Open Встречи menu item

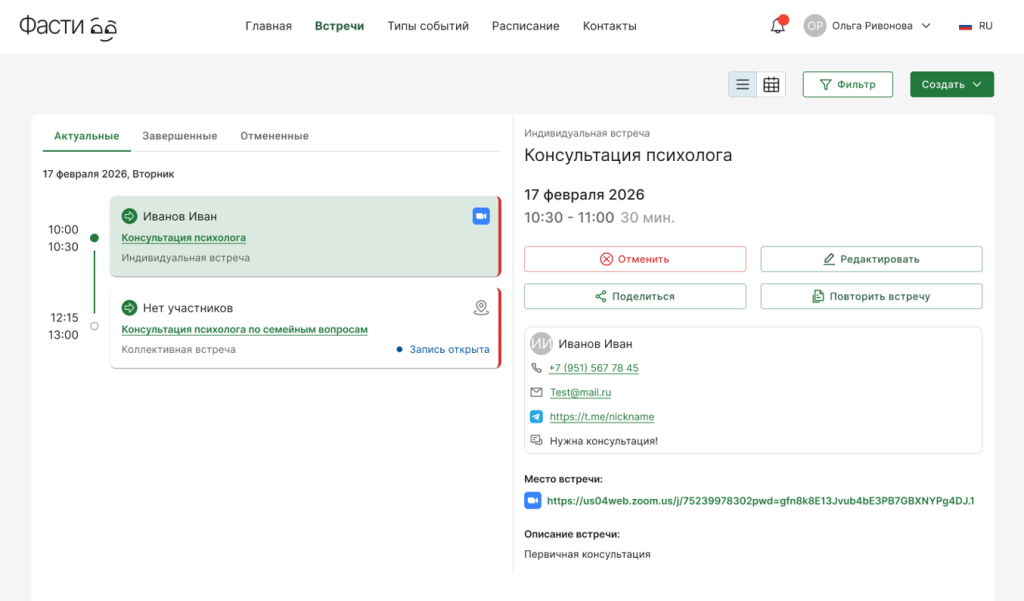click(340, 26)
